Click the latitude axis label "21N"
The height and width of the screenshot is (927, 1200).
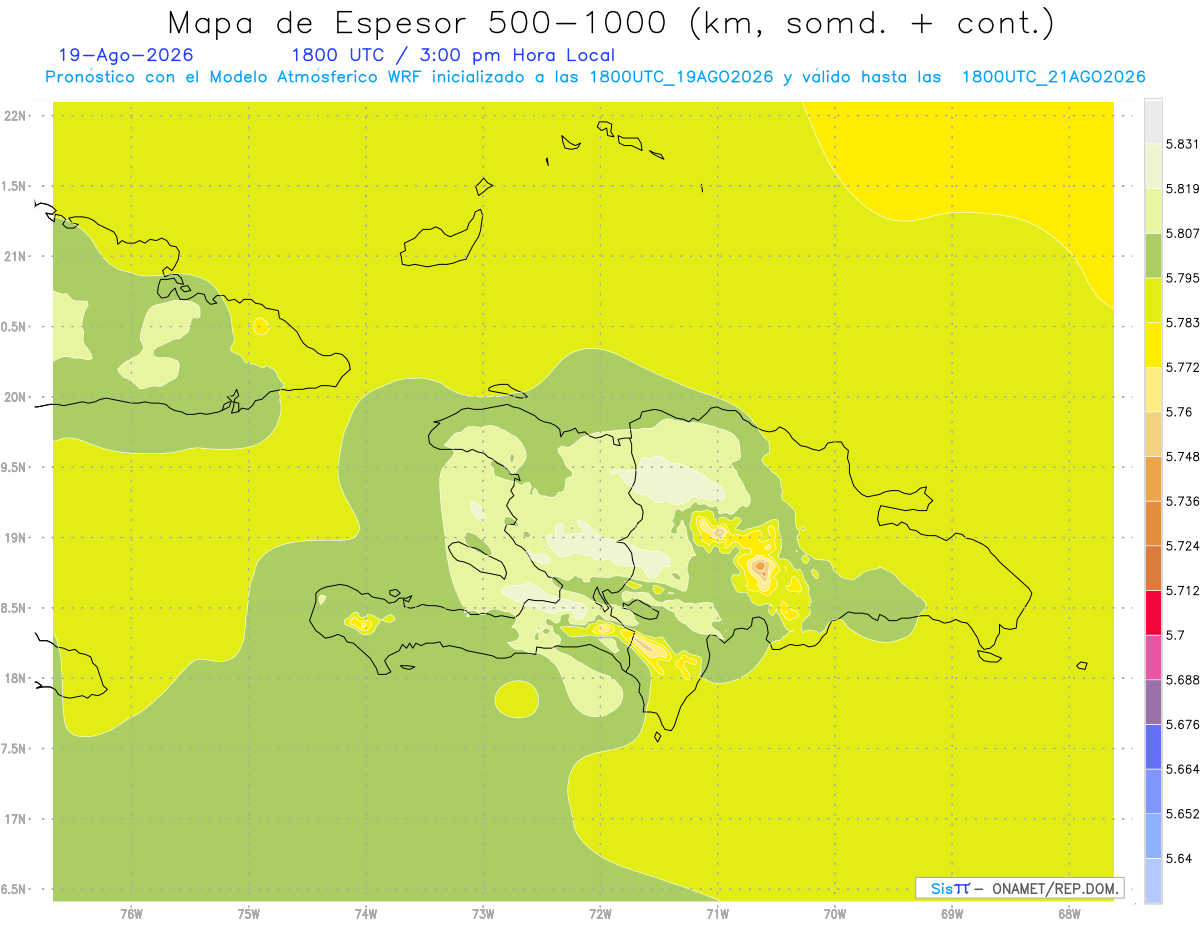pyautogui.click(x=14, y=256)
